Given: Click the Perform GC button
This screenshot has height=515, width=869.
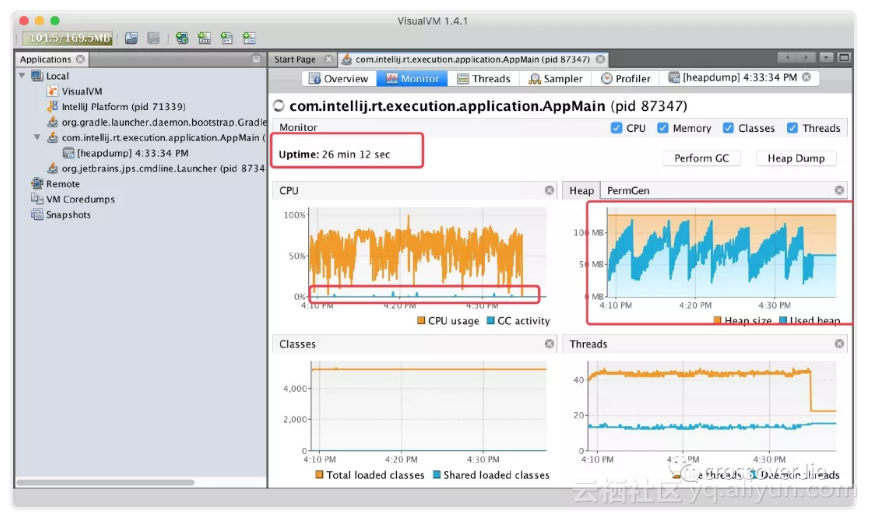Looking at the screenshot, I should [x=702, y=159].
